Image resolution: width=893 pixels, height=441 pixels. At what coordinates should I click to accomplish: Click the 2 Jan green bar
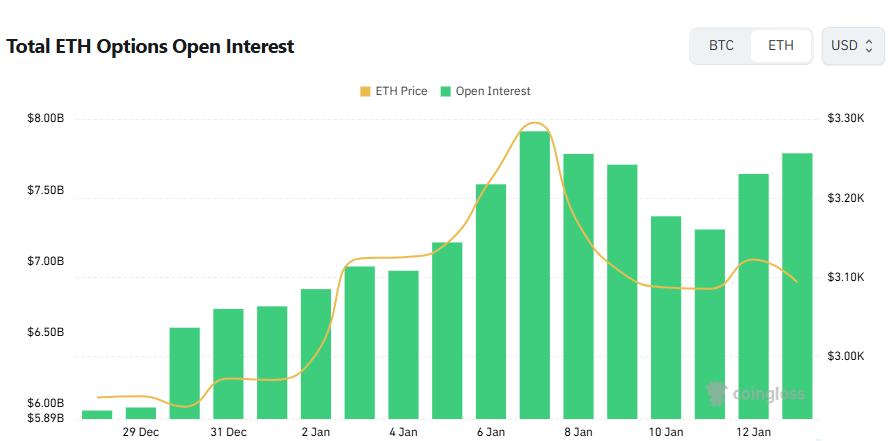click(316, 352)
